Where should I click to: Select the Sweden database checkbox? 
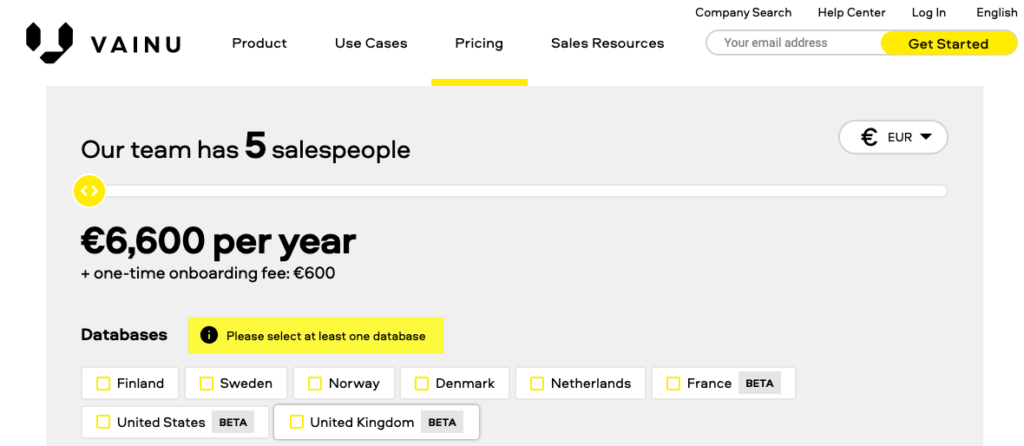point(206,383)
